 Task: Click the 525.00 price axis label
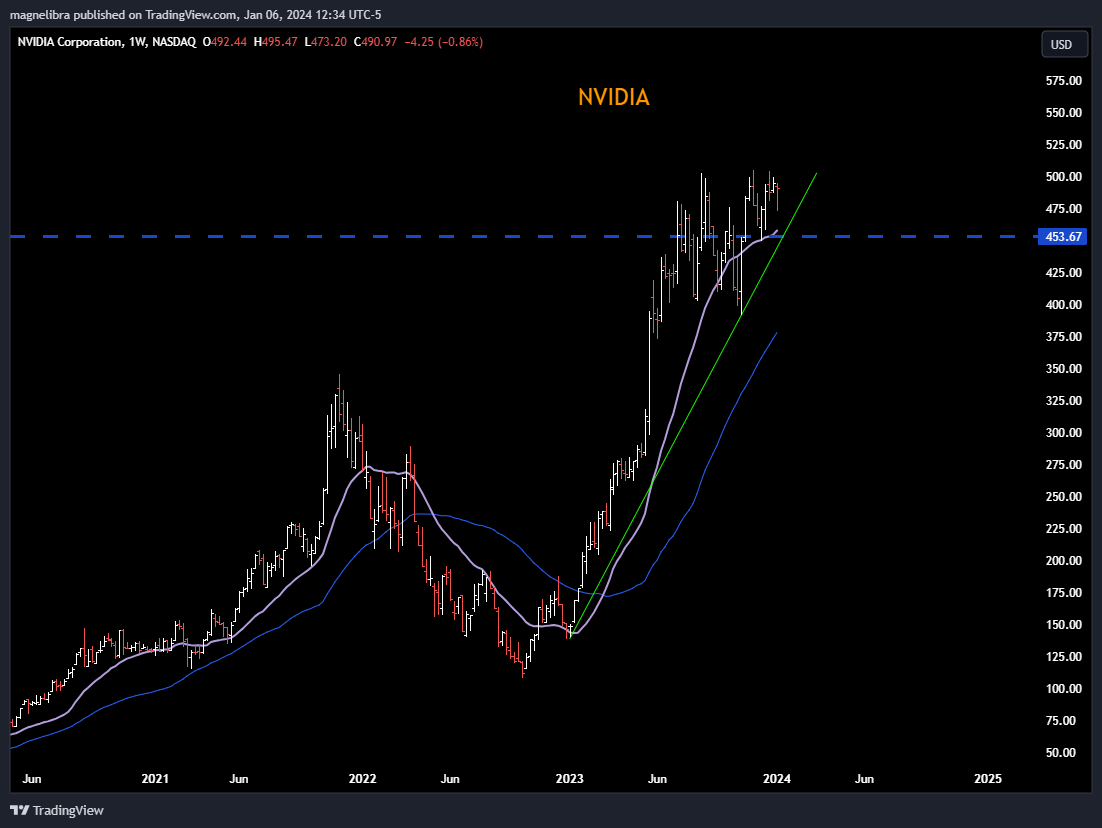click(1063, 145)
